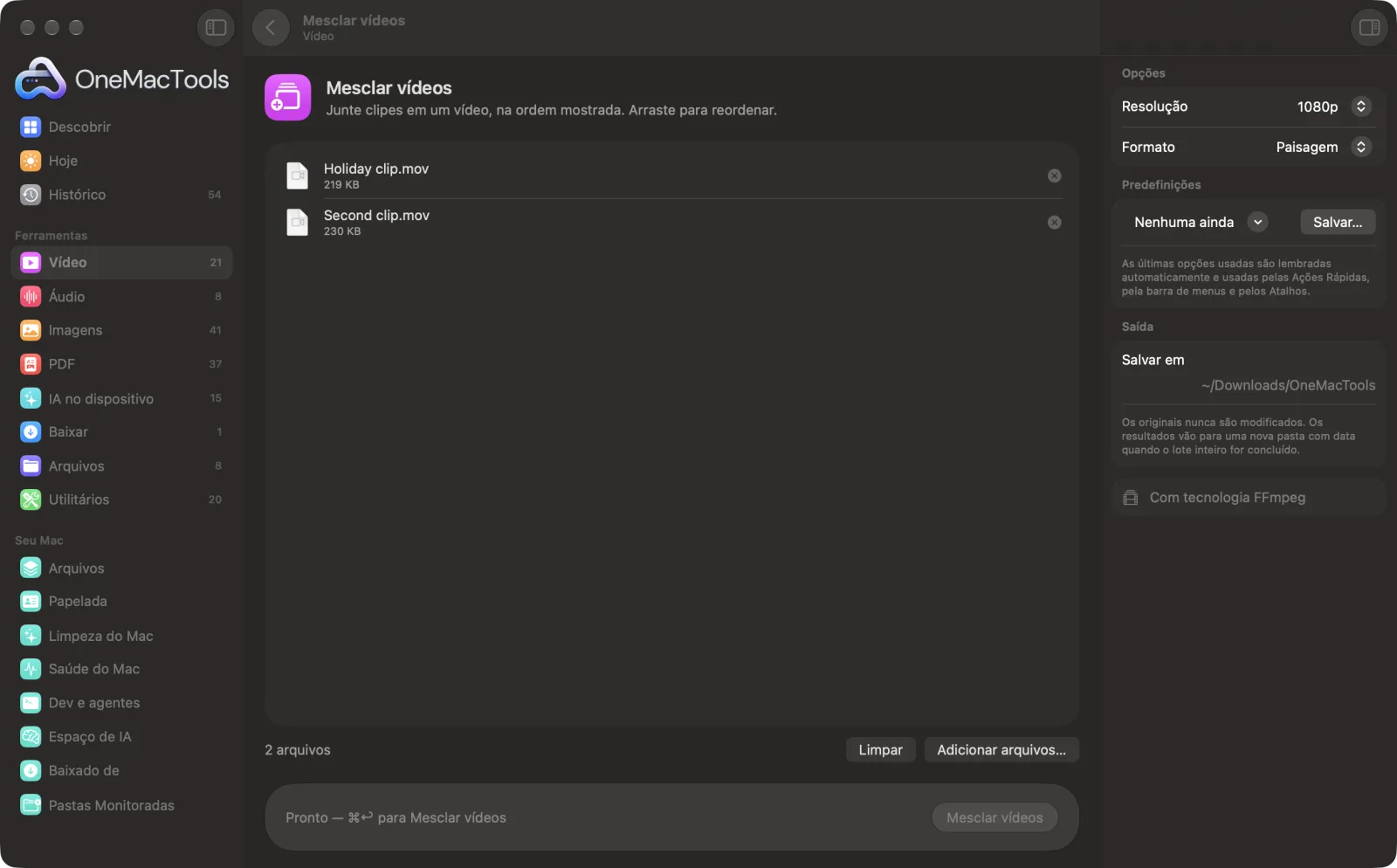Open the Hoje section
Screen dimensions: 1397x868
coord(121,161)
